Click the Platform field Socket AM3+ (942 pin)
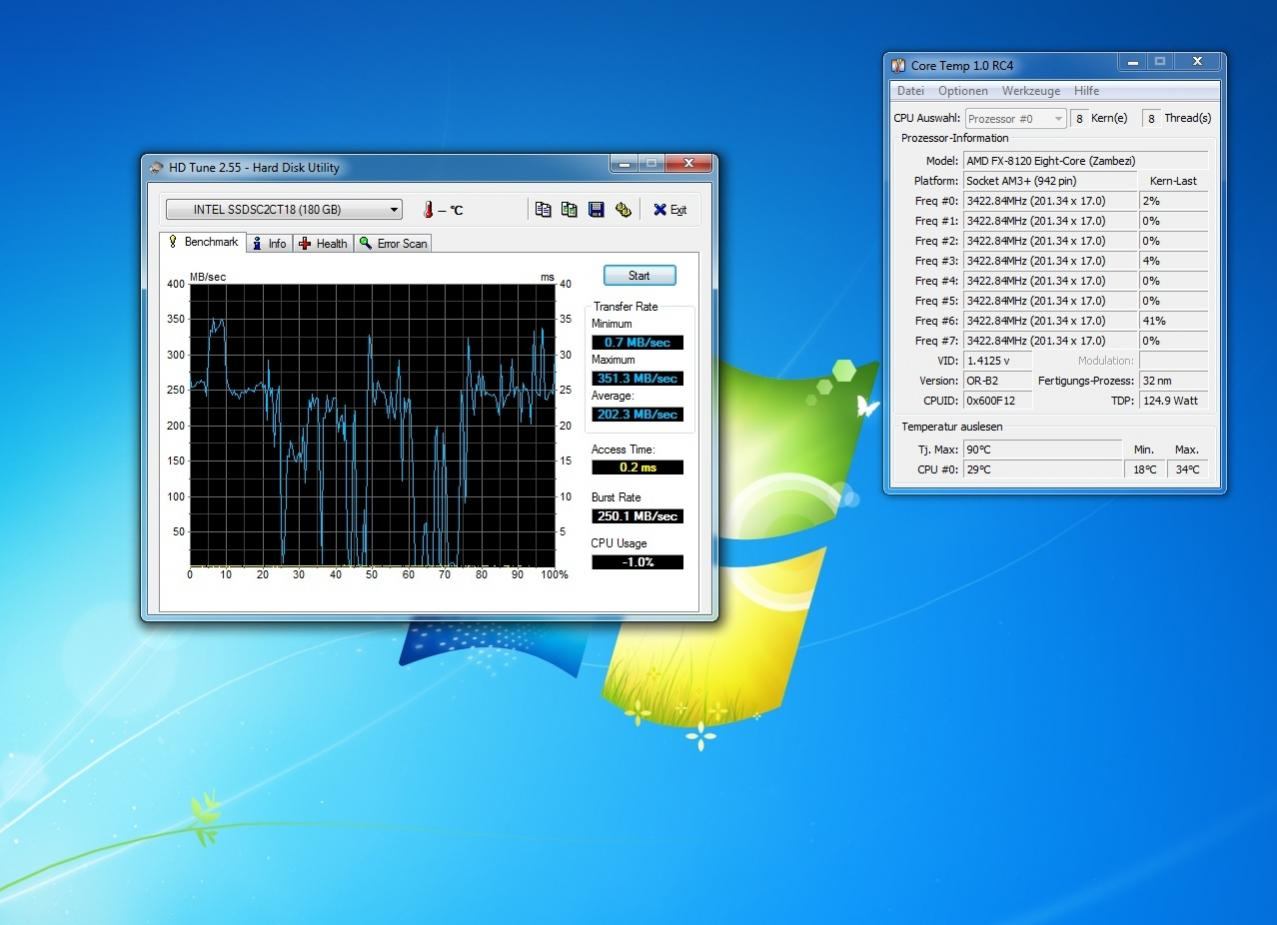 tap(1049, 181)
